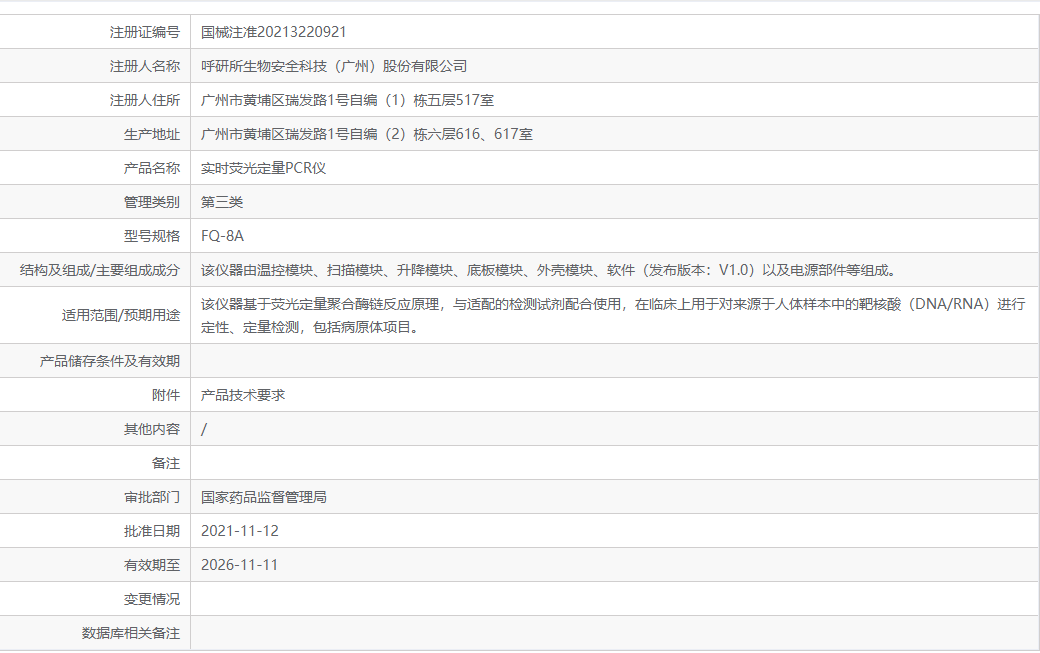
Task: Click the 注册人住所 label
Action: pyautogui.click(x=145, y=100)
